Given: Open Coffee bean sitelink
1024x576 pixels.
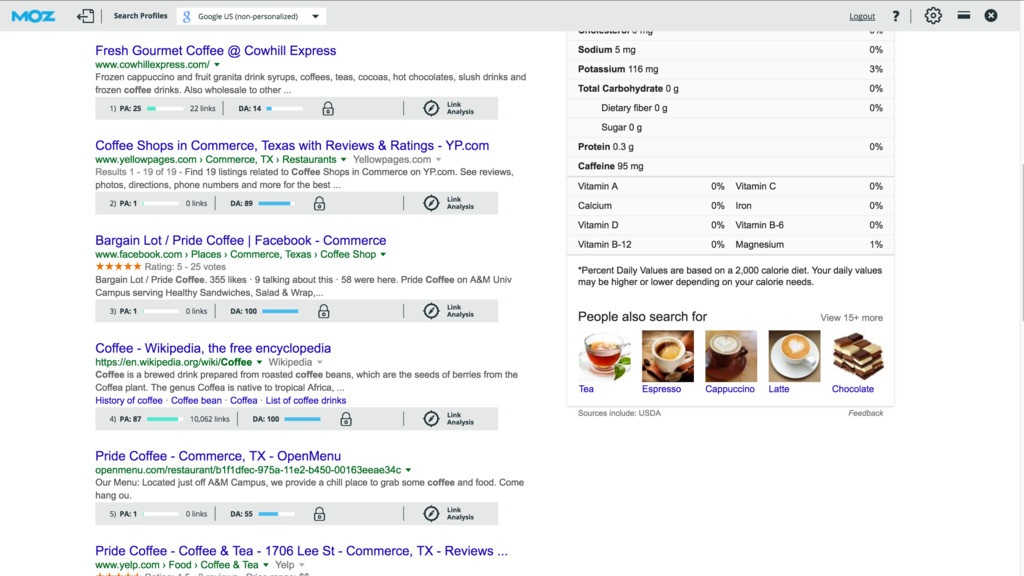Looking at the screenshot, I should point(196,400).
